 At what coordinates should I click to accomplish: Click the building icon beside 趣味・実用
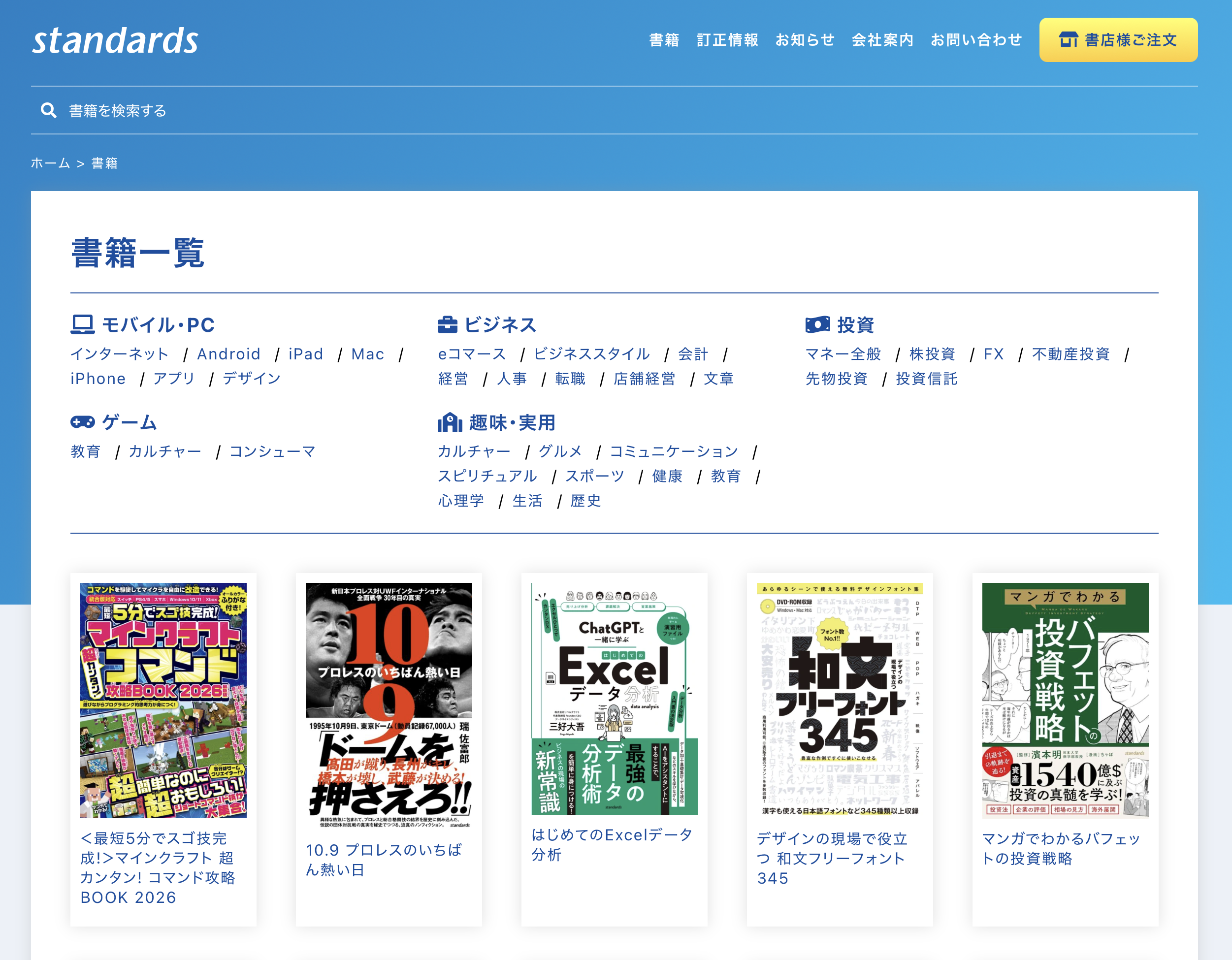pyautogui.click(x=450, y=422)
